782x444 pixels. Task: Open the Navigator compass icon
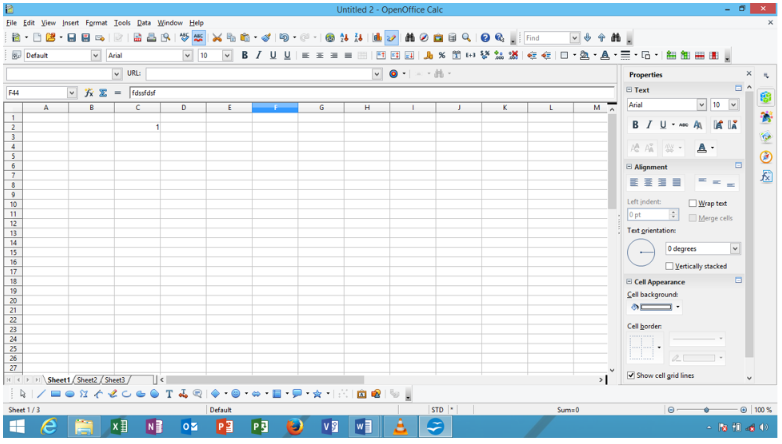point(424,38)
